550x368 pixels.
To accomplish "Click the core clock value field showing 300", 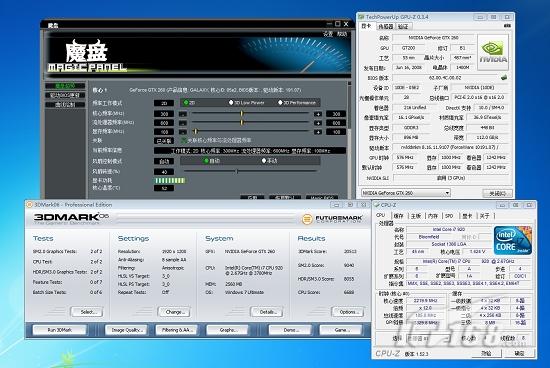I will 164,114.
